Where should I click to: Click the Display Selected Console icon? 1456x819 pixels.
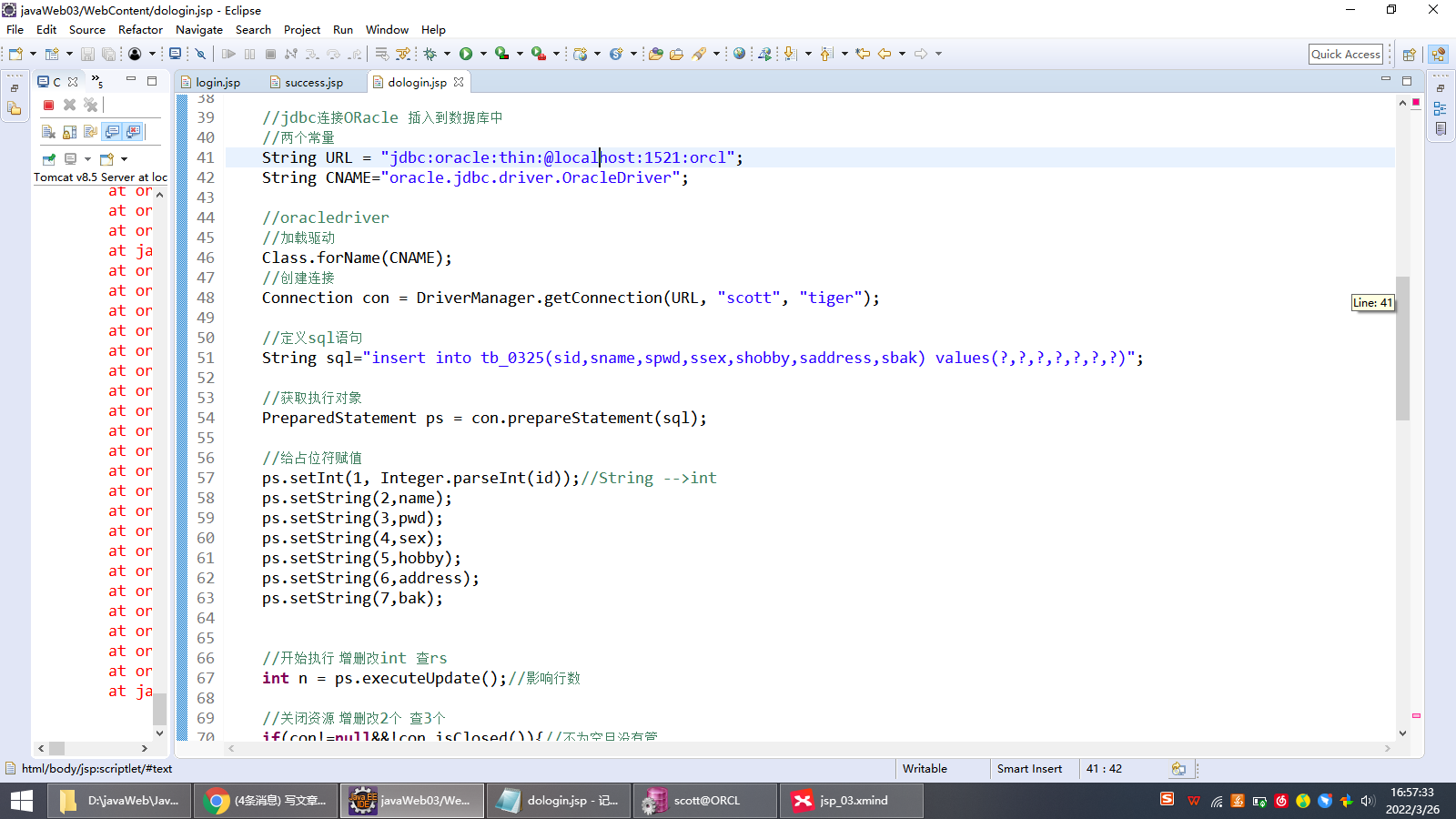[70, 159]
